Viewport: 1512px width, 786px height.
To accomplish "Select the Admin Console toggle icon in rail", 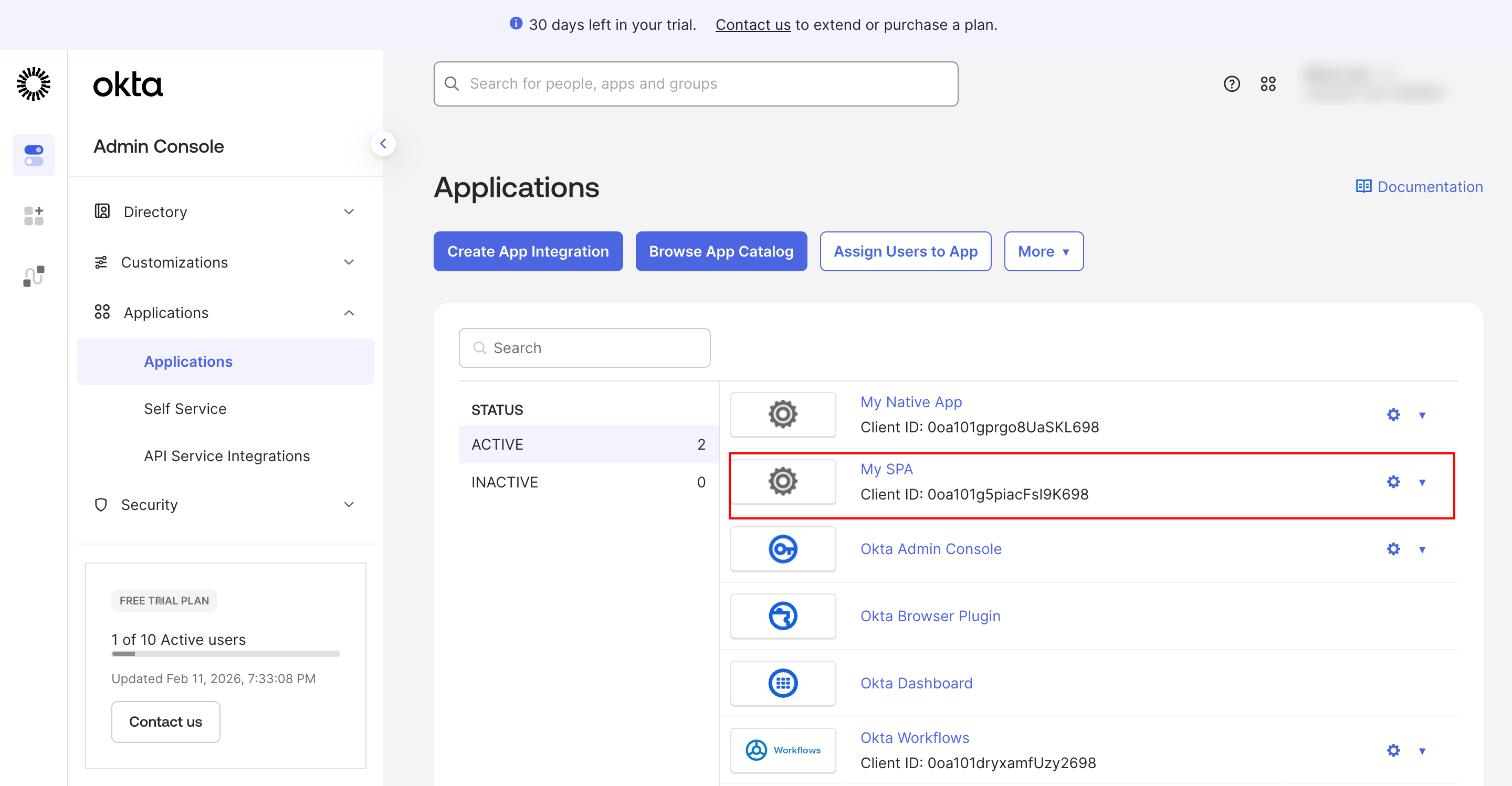I will [x=34, y=155].
